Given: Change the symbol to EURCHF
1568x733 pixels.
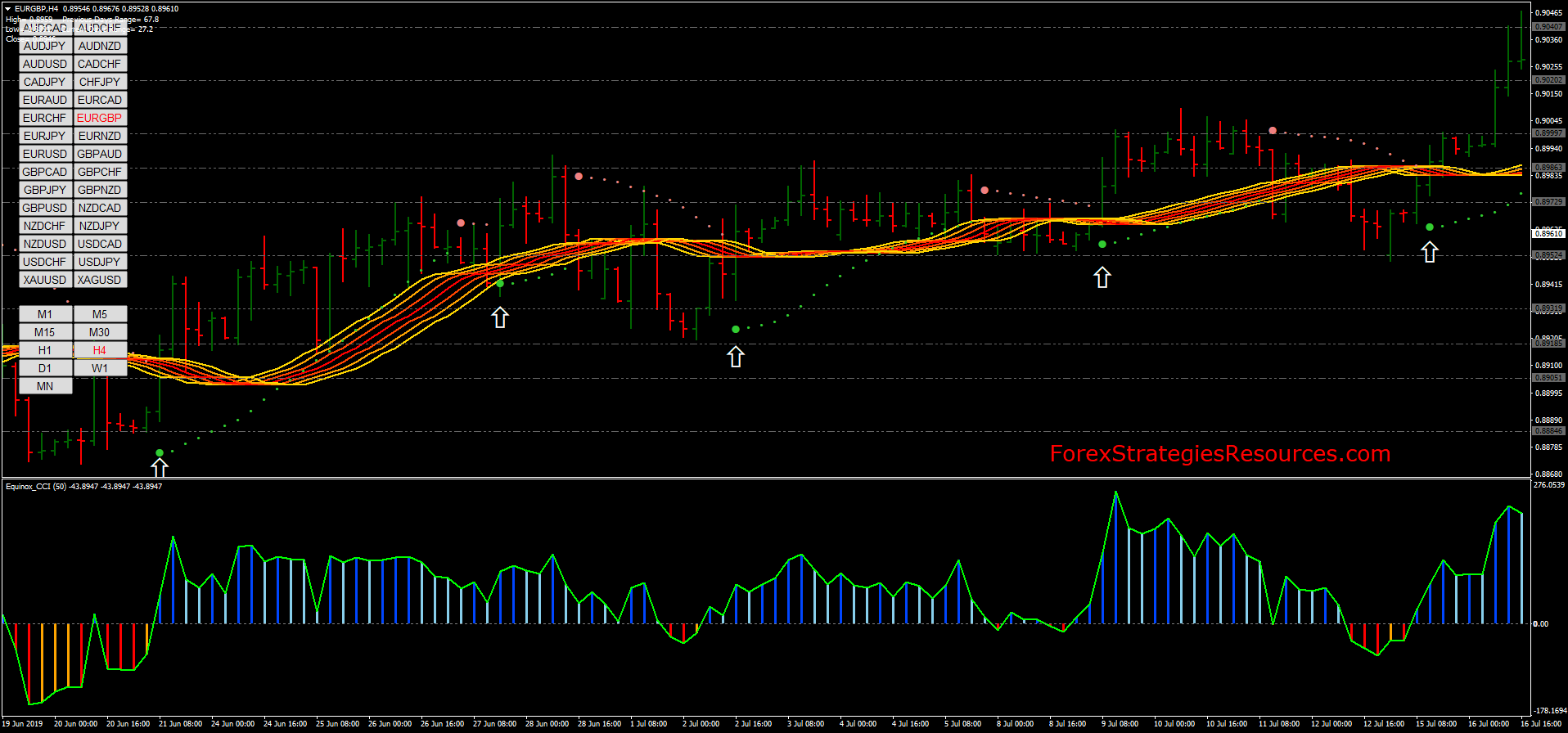Looking at the screenshot, I should [x=45, y=118].
